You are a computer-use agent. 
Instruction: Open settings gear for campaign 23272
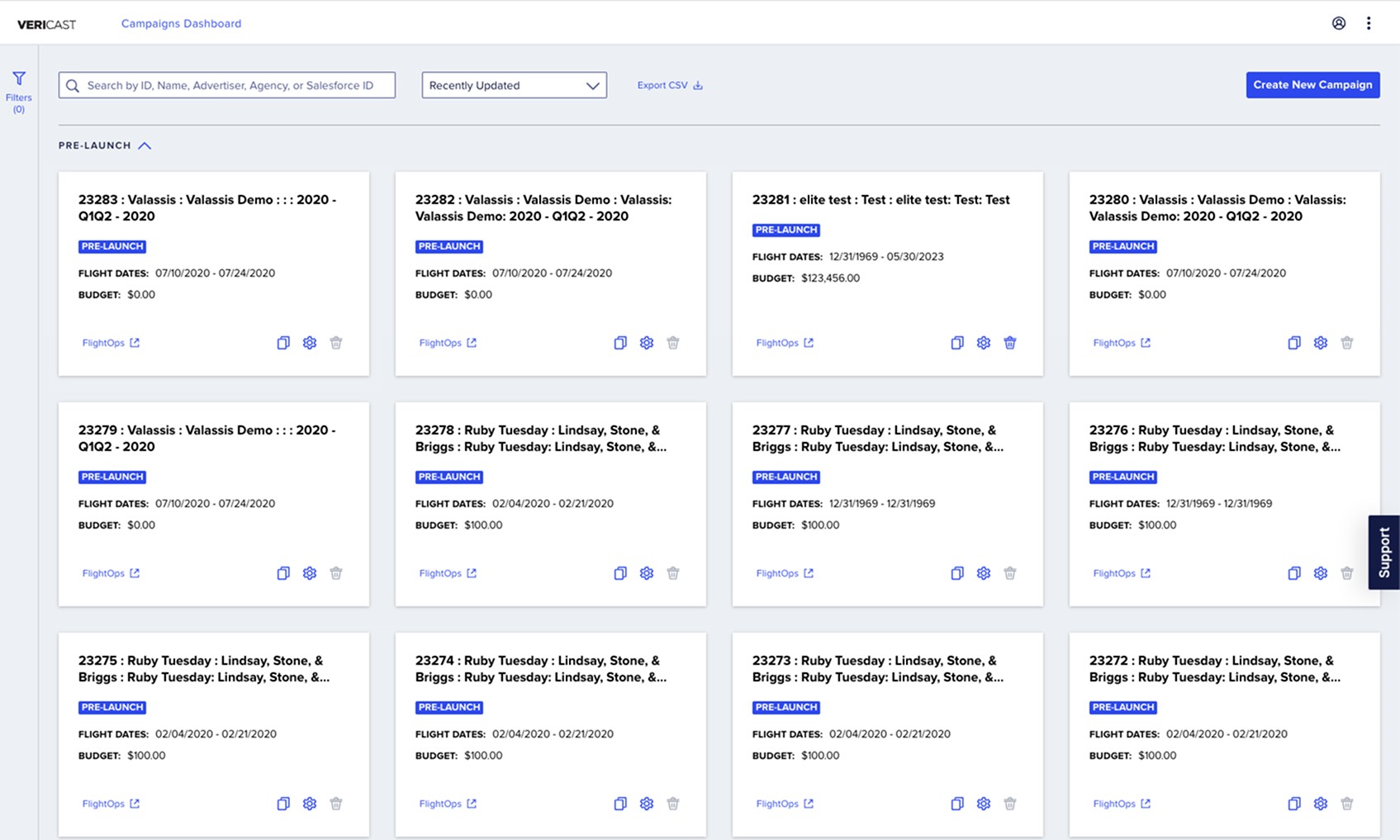pyautogui.click(x=1321, y=804)
